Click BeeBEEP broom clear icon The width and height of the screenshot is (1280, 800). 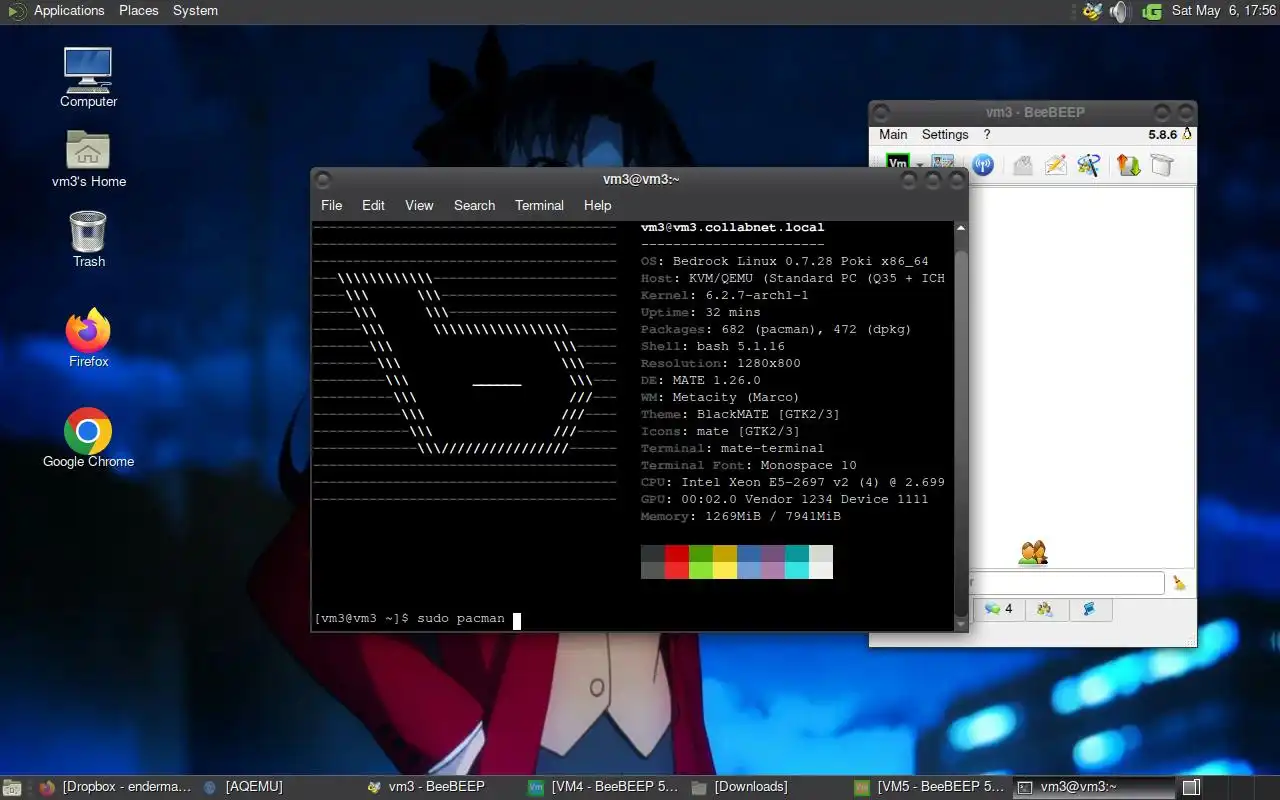[1180, 582]
